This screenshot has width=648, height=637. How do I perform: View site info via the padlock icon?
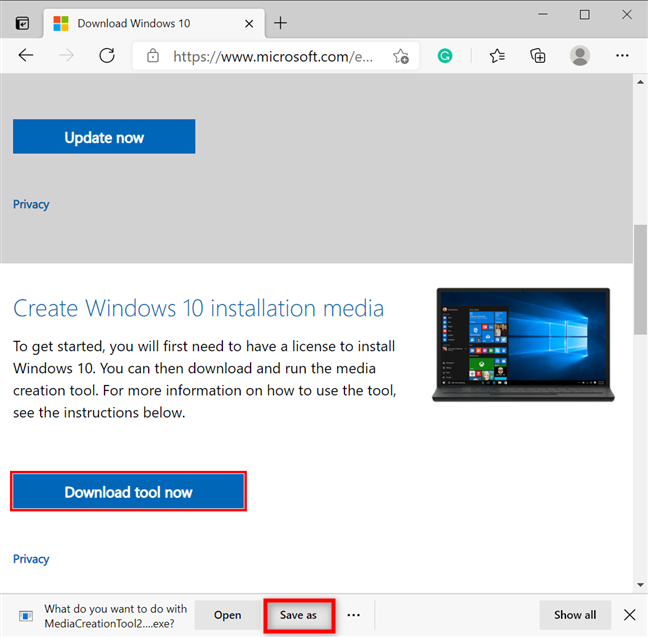153,56
